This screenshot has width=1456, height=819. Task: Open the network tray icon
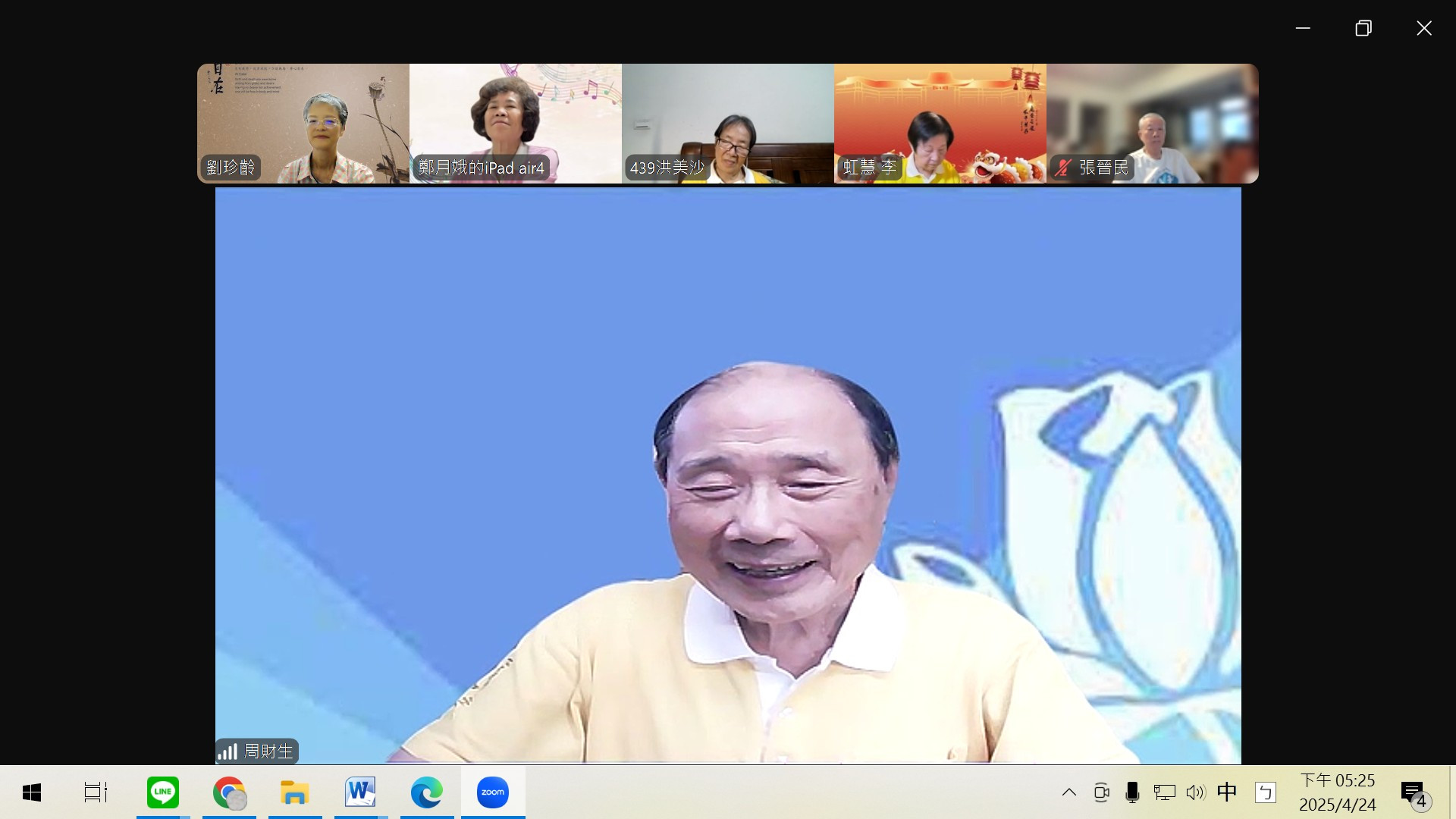pyautogui.click(x=1164, y=792)
